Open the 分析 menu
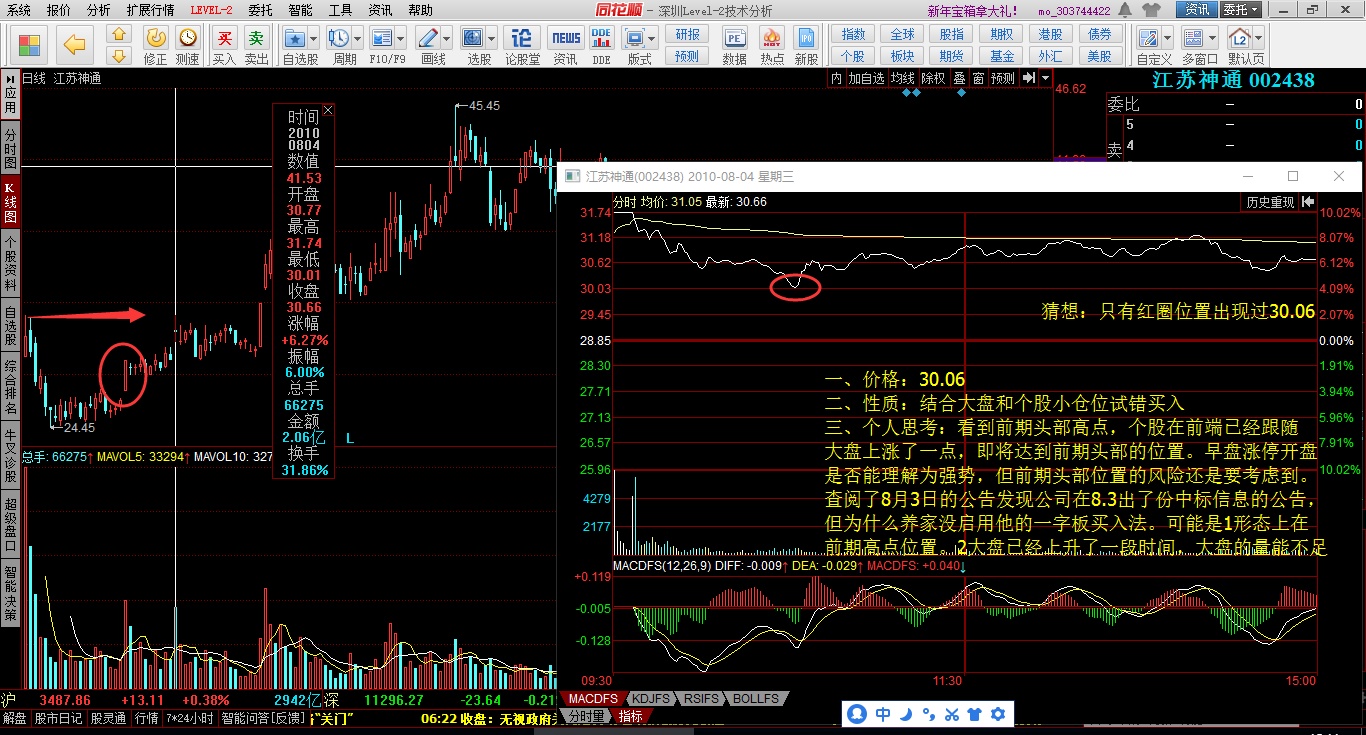This screenshot has width=1366, height=735. [x=98, y=10]
